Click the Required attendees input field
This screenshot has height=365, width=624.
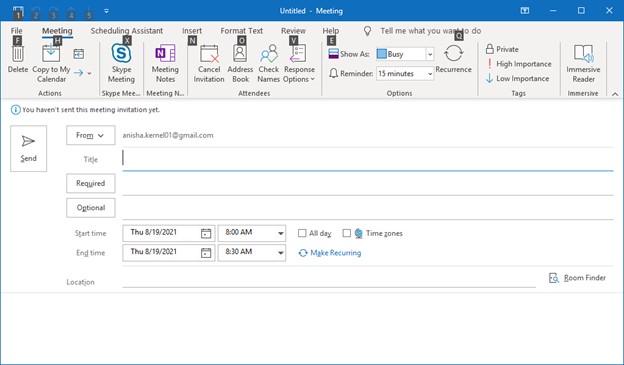point(368,183)
